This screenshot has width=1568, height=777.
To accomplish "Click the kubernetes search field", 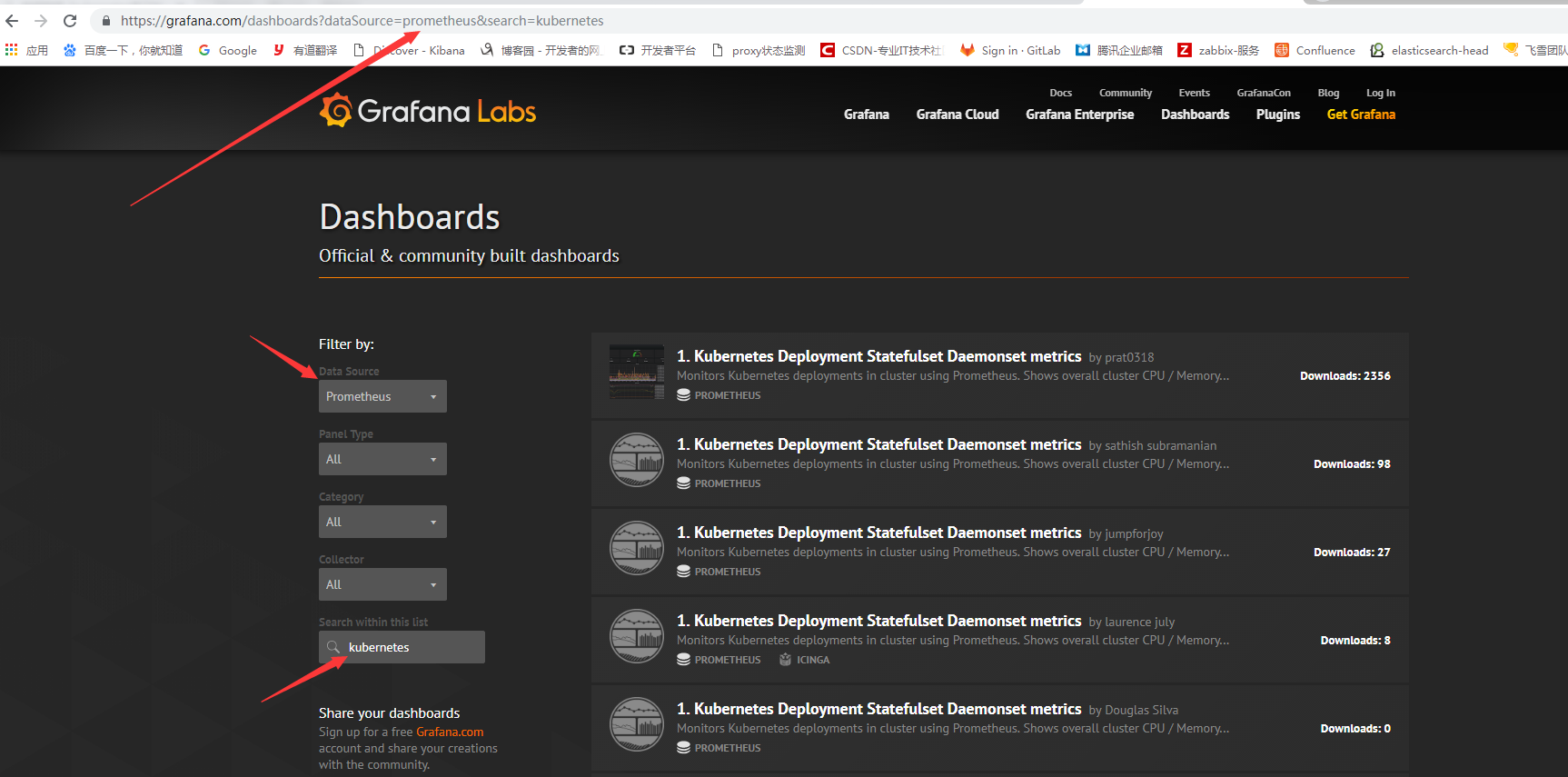I will [x=402, y=647].
